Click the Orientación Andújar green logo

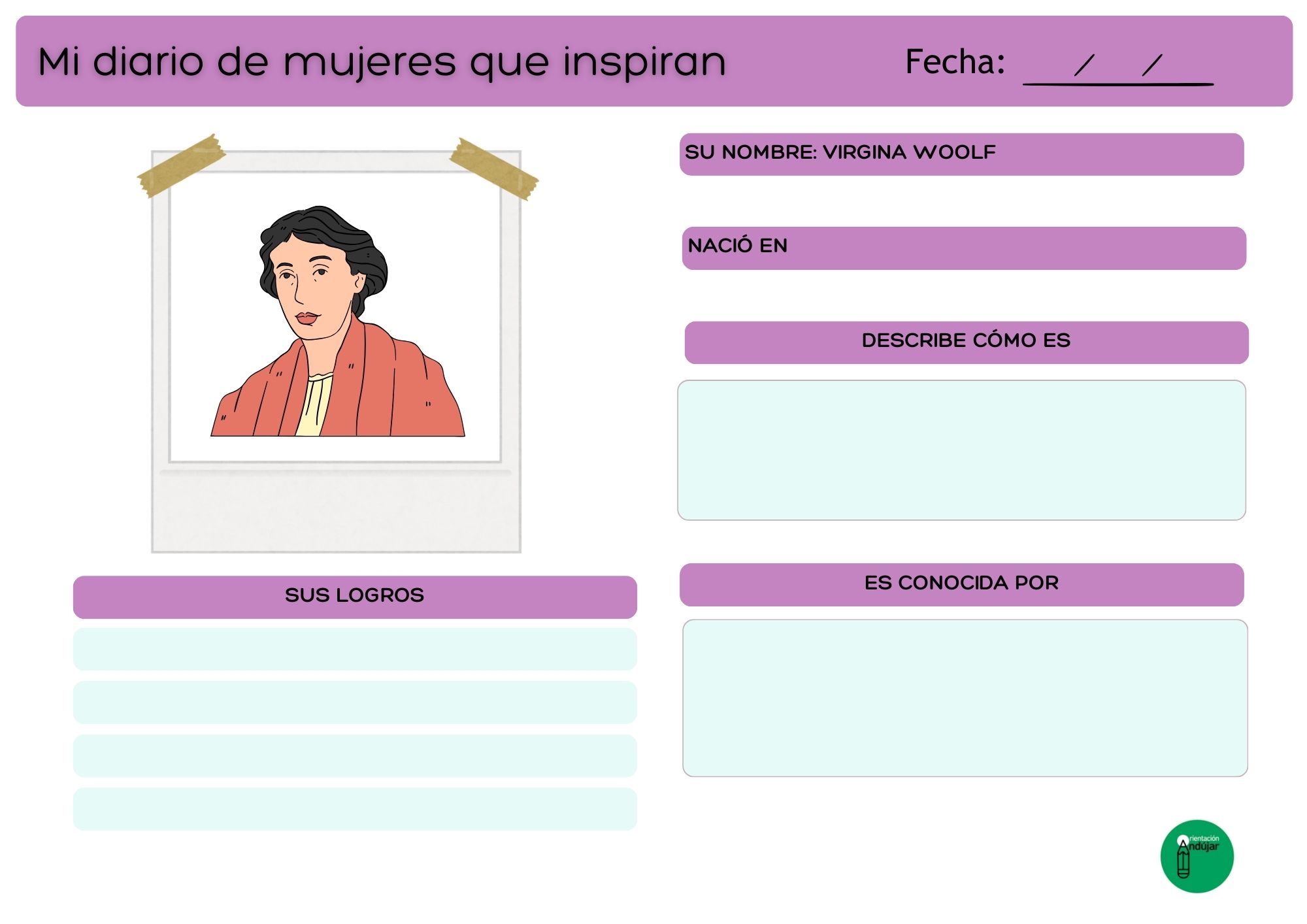tap(1197, 856)
